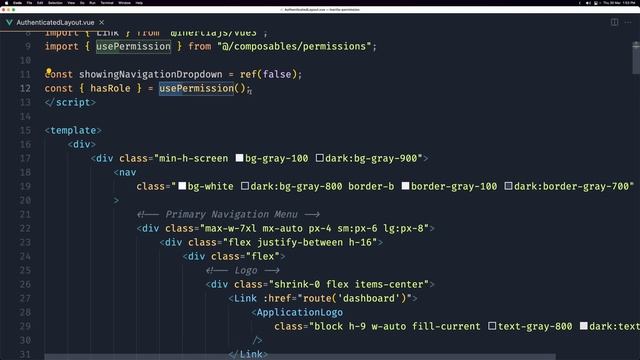Open the File menu
Viewport: 640px width, 360px height.
[29, 3]
